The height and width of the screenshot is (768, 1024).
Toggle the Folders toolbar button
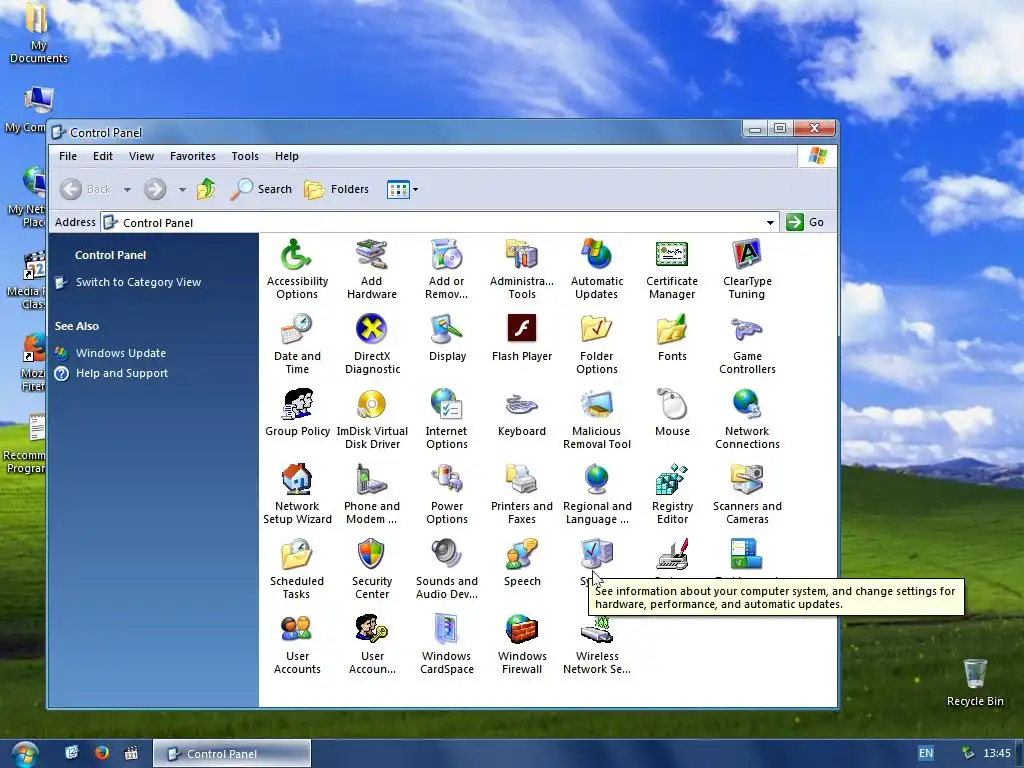[337, 189]
